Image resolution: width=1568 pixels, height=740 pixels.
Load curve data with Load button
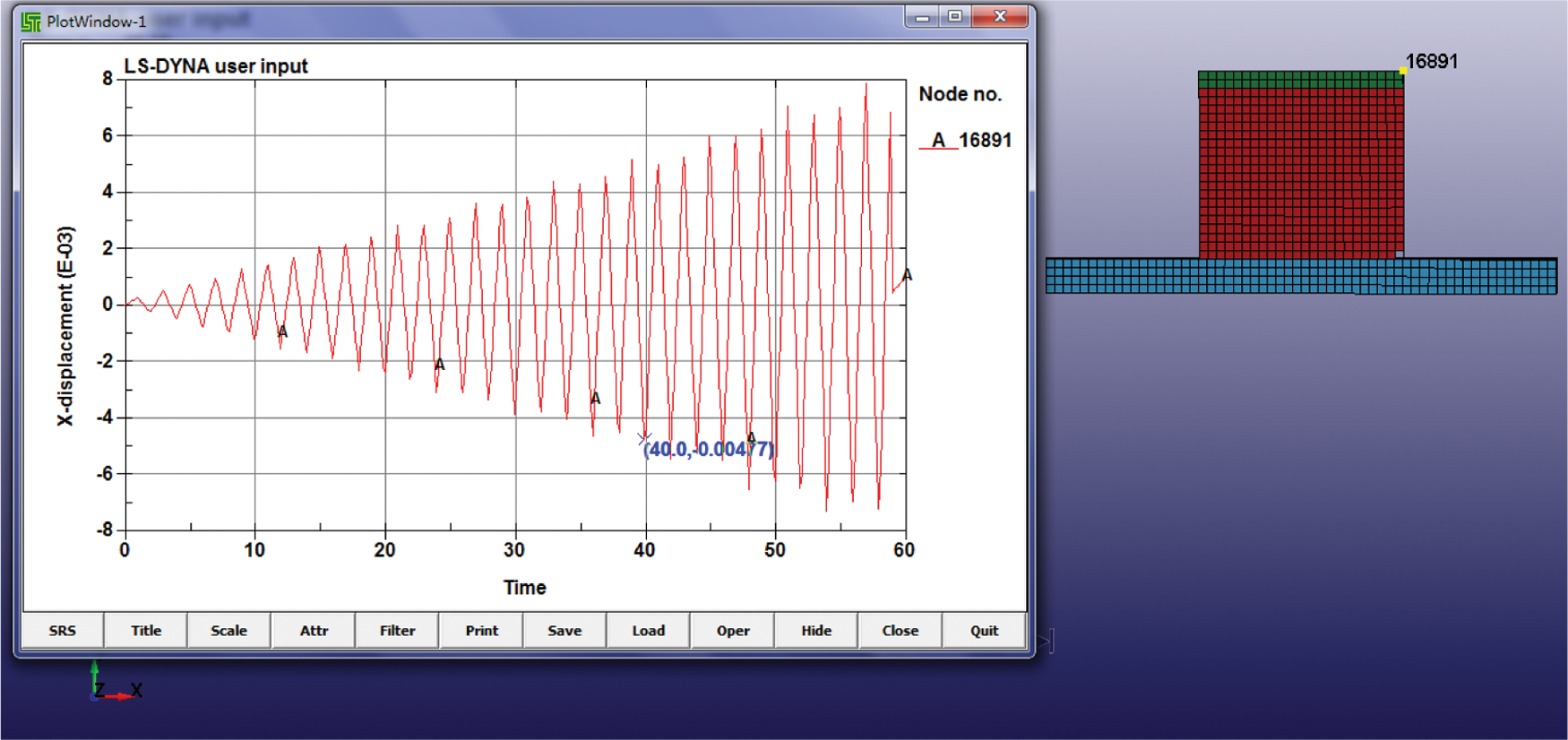648,631
